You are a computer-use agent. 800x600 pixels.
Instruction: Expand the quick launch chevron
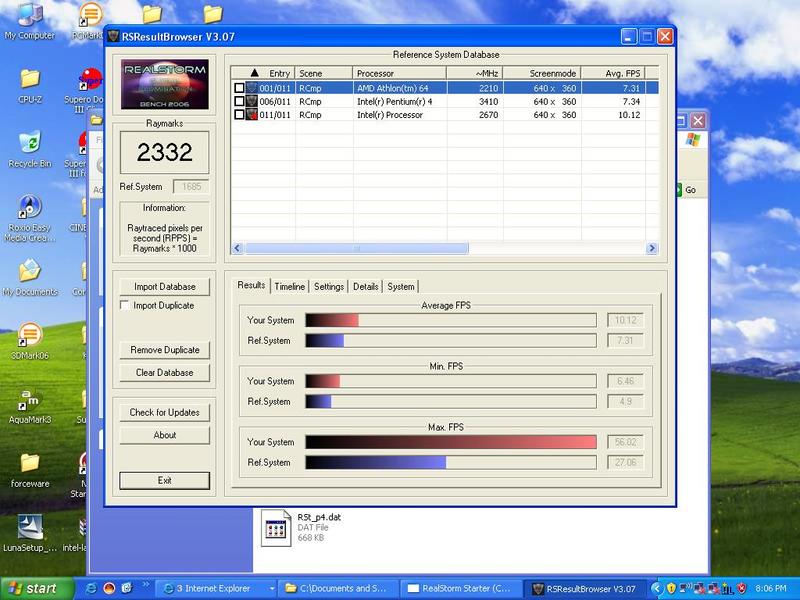point(145,585)
